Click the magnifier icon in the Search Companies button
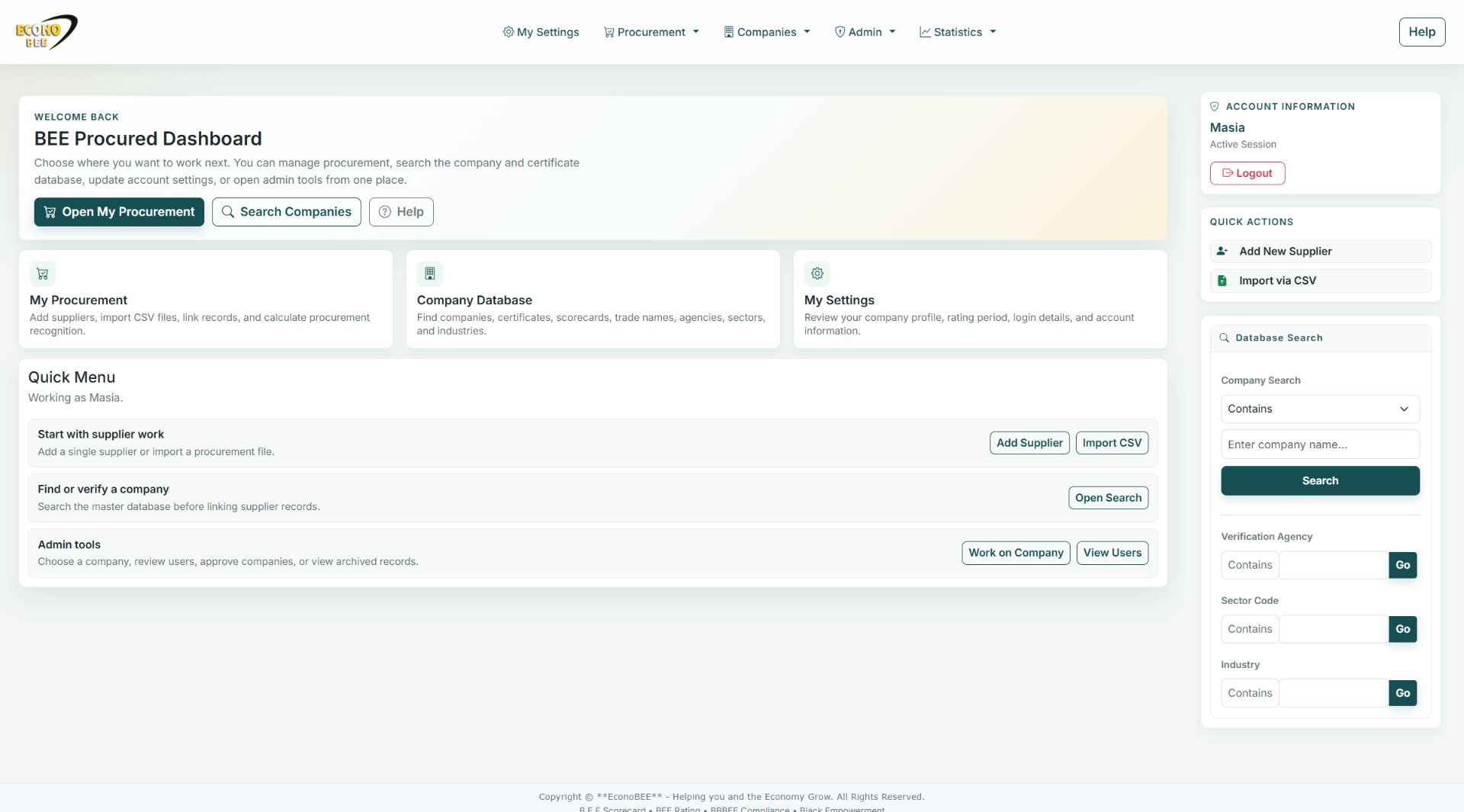The width and height of the screenshot is (1464, 812). pyautogui.click(x=228, y=212)
